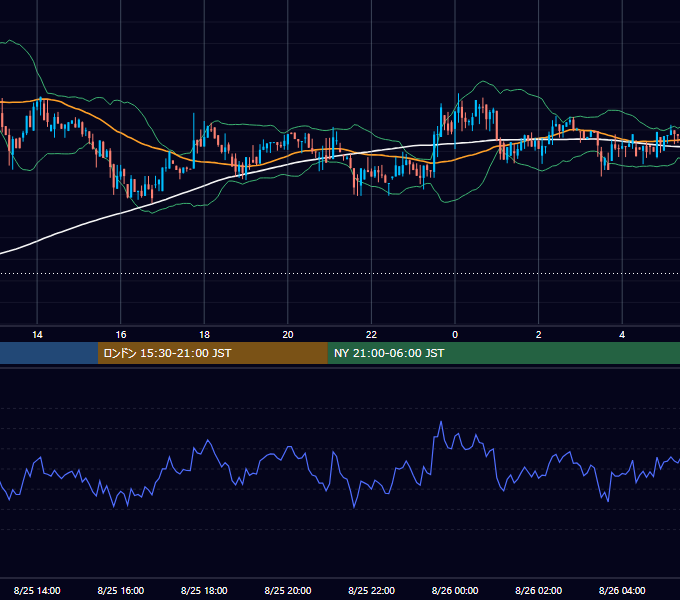Click the 20 hour axis label
The image size is (680, 600).
pyautogui.click(x=288, y=335)
